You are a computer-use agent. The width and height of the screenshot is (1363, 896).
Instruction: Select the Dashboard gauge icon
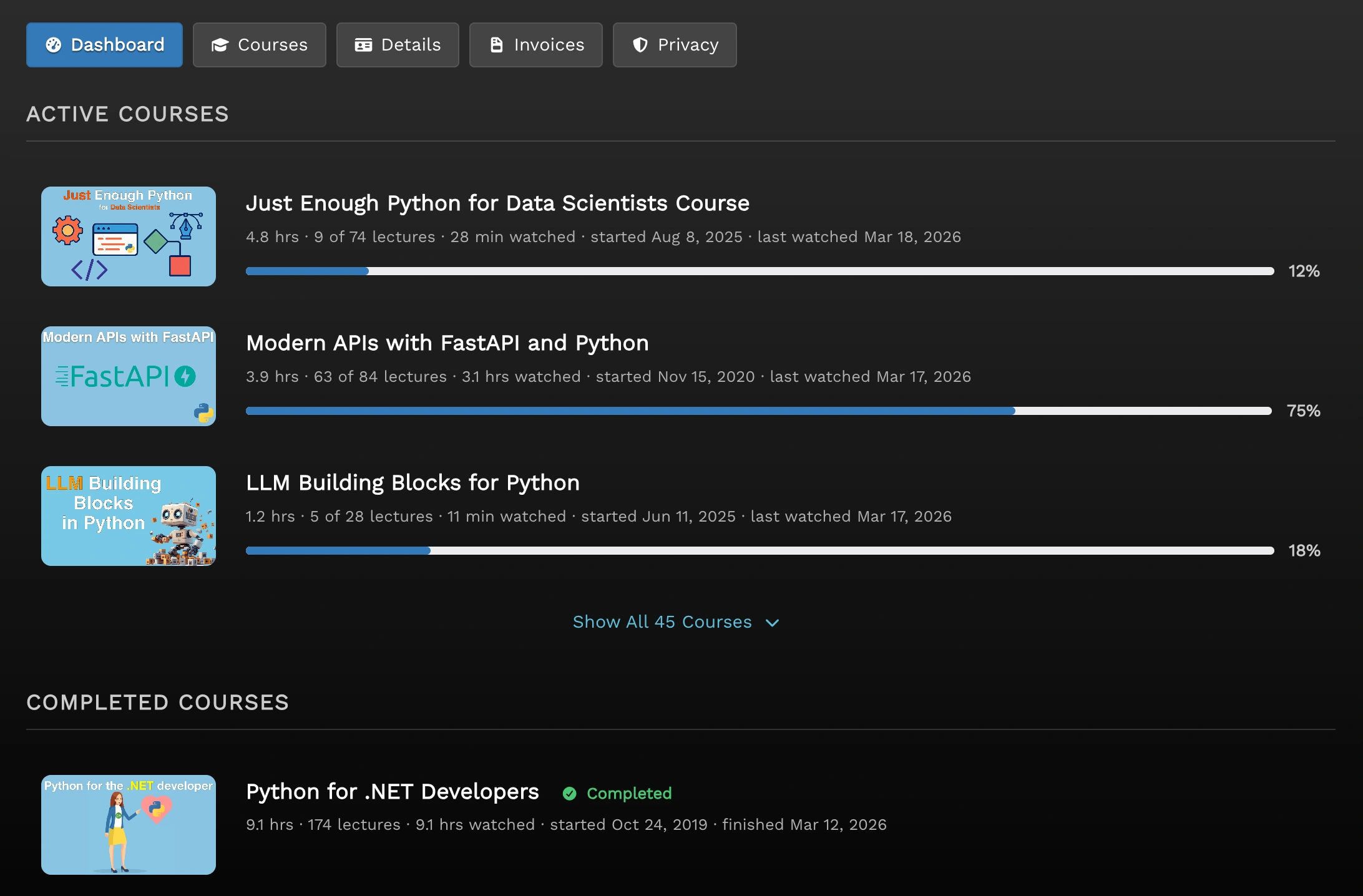[54, 44]
